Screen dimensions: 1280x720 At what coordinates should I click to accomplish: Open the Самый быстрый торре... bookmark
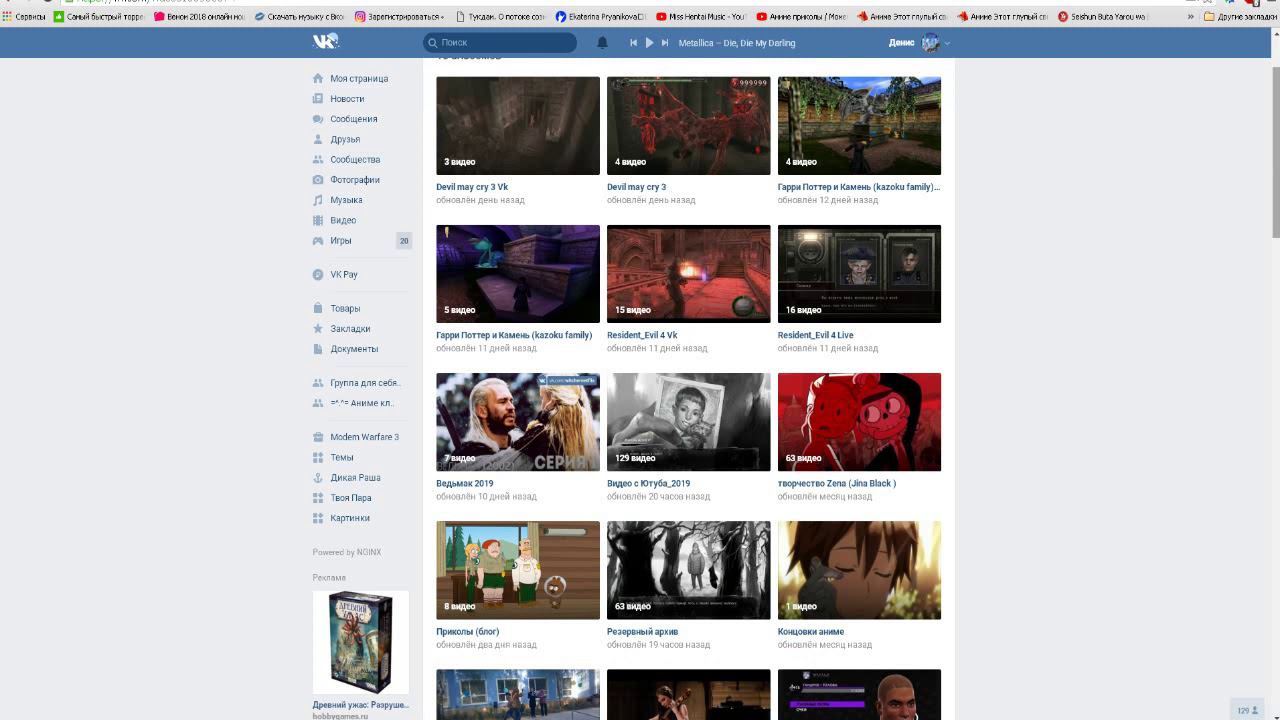[99, 17]
